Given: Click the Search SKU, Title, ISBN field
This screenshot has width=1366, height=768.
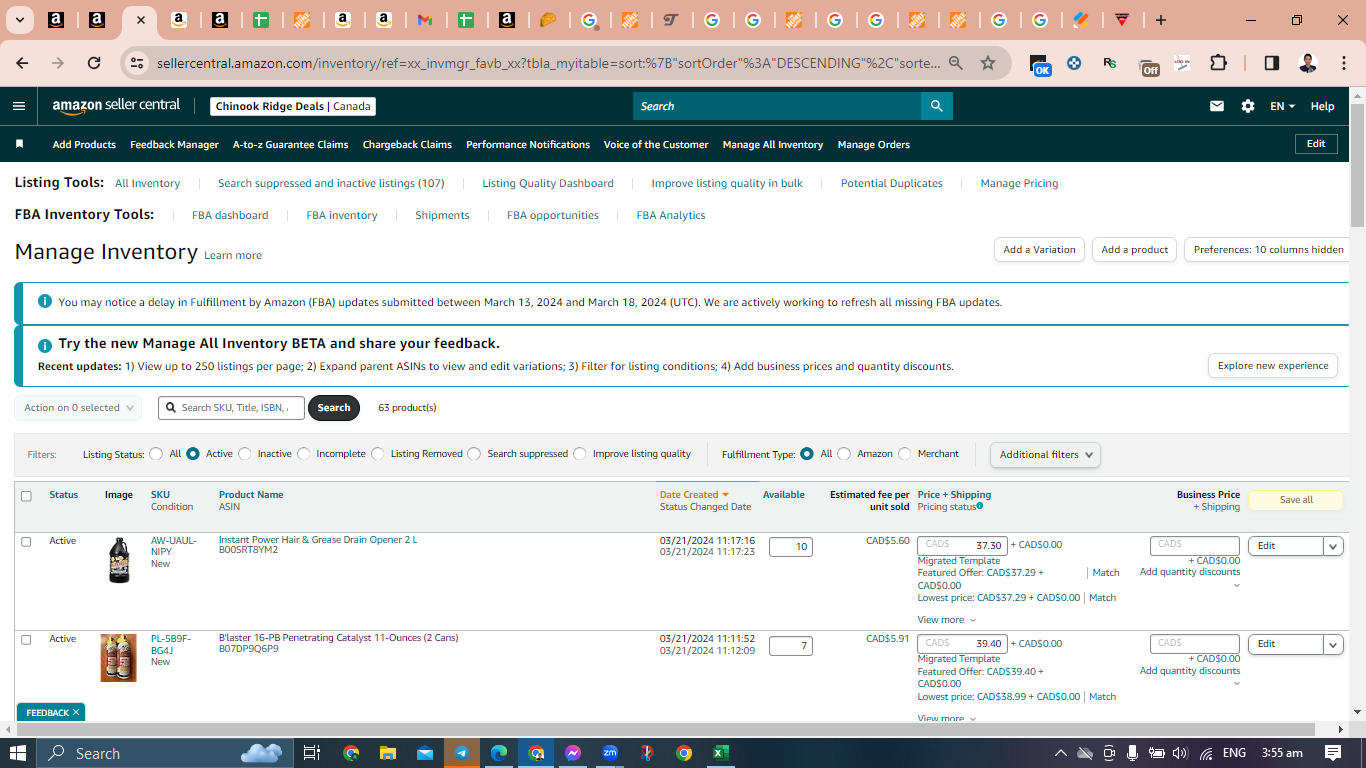Looking at the screenshot, I should [231, 408].
